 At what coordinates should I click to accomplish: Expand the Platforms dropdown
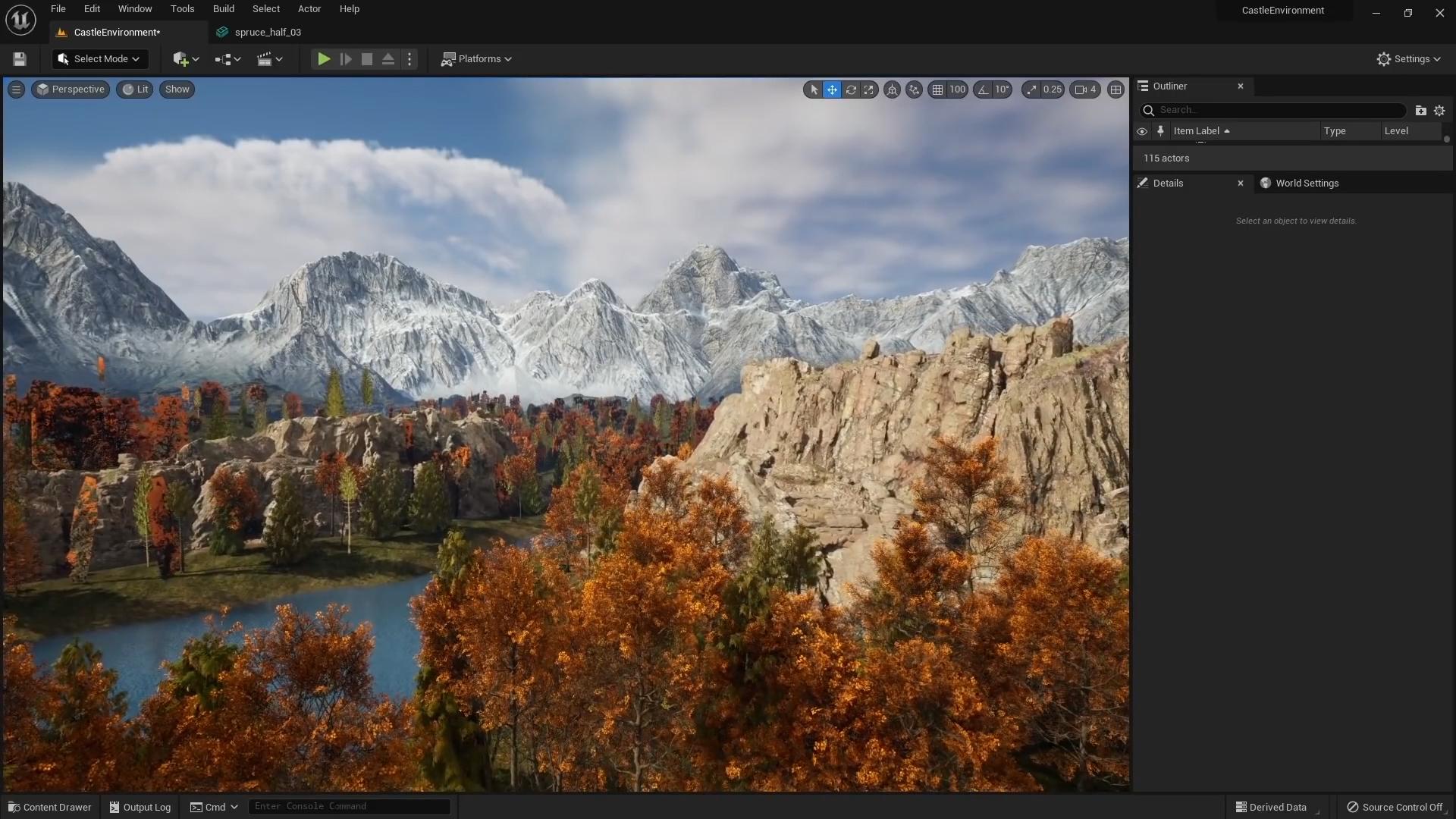click(477, 59)
